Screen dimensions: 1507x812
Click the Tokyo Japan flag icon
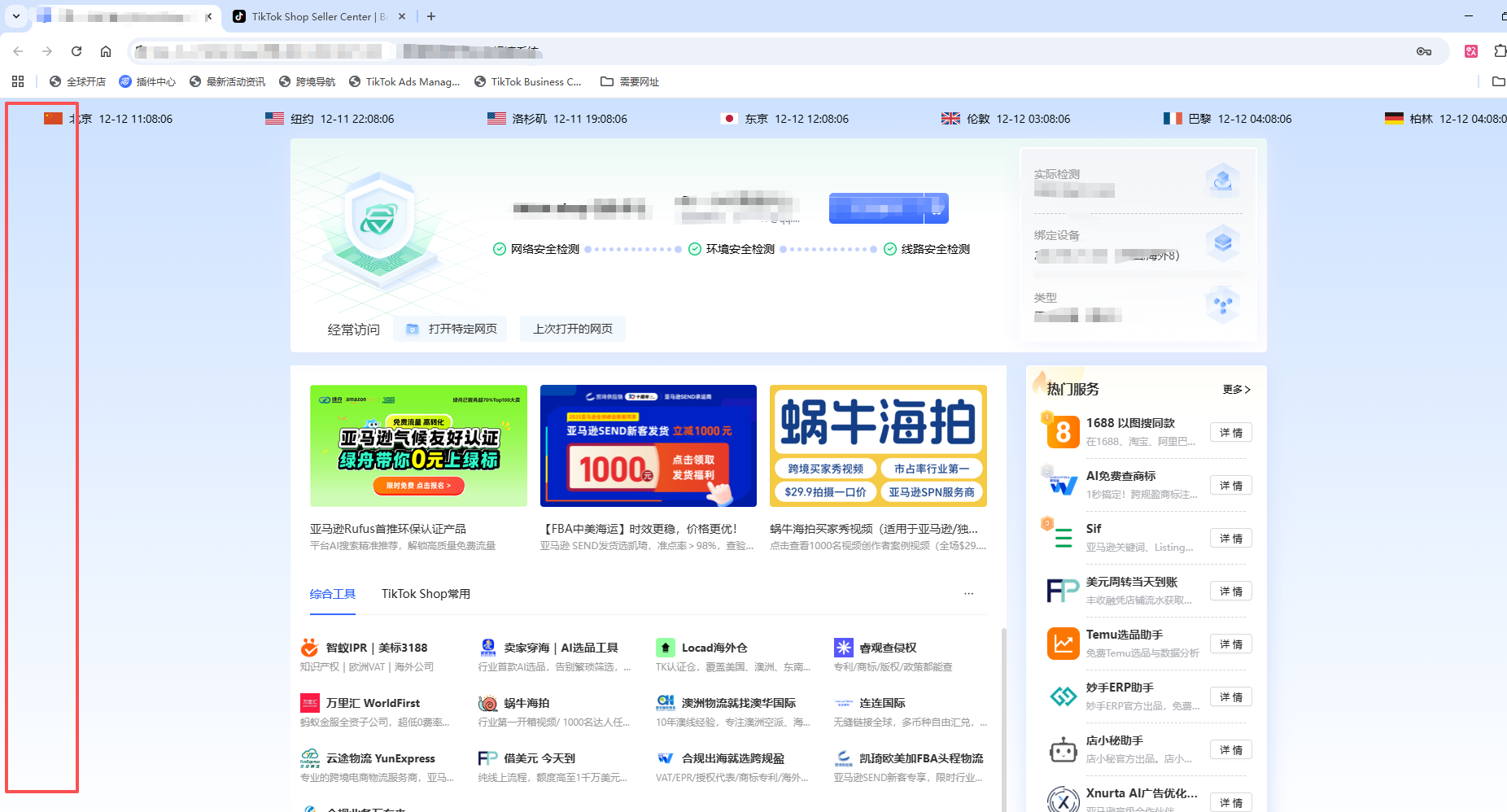click(729, 119)
